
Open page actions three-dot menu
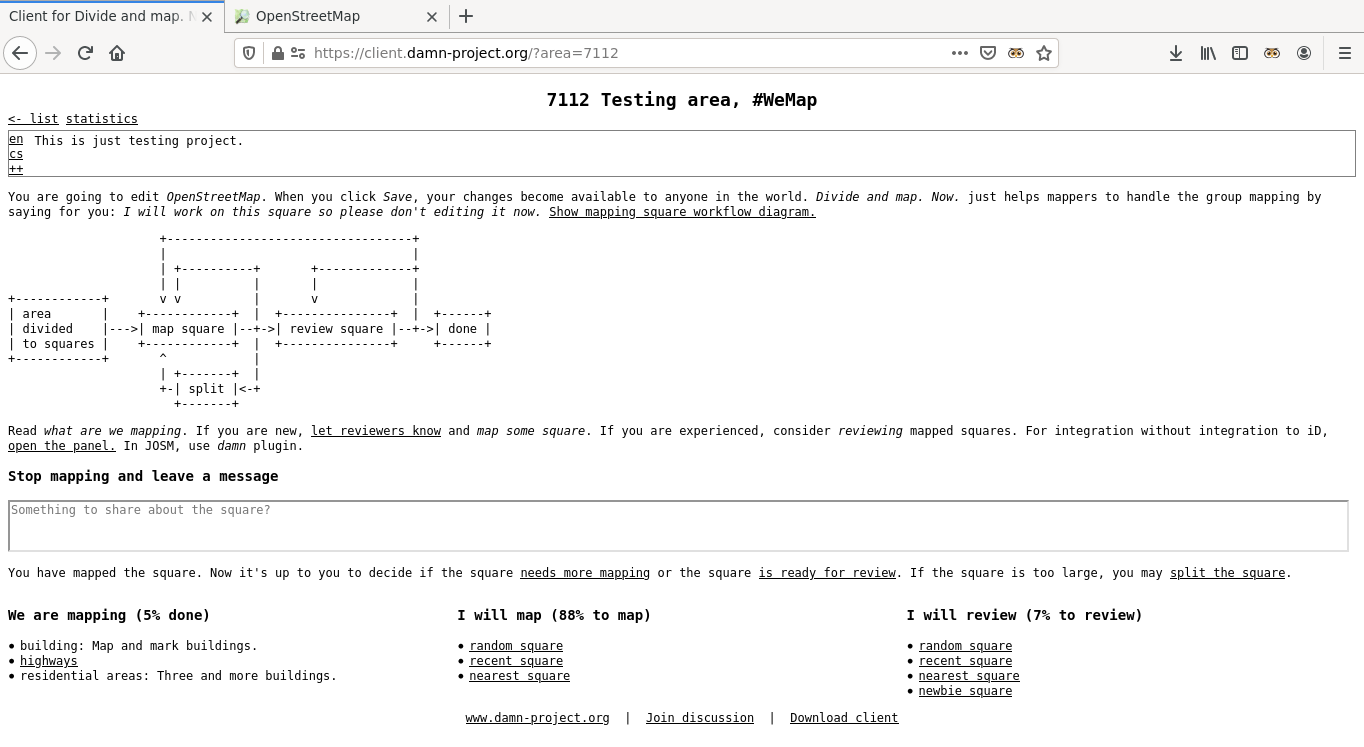click(960, 53)
